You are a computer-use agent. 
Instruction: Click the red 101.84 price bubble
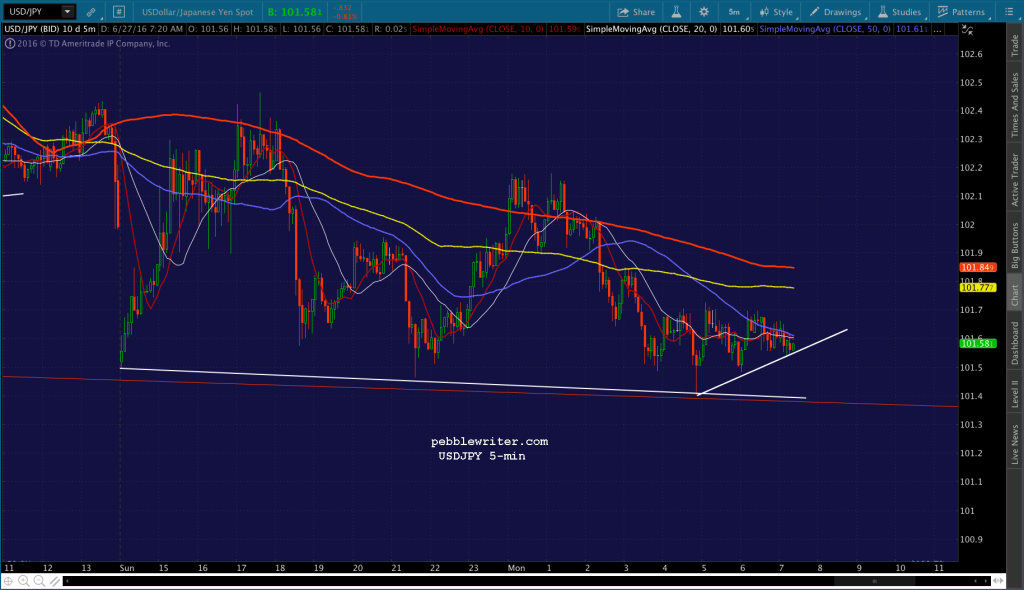(978, 267)
